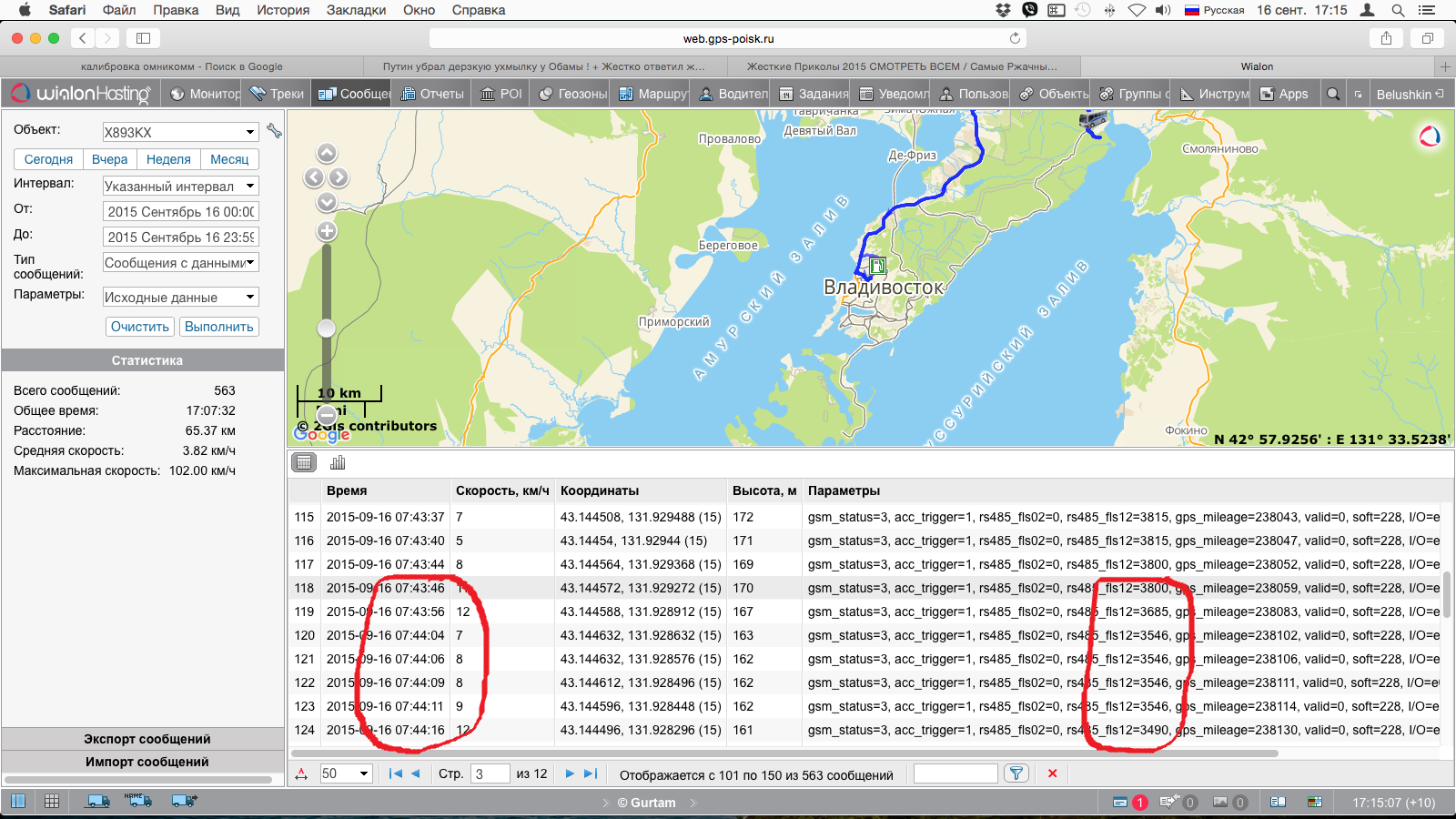Image resolution: width=1456 pixels, height=819 pixels.
Task: Jump to the first page of messages
Action: point(395,773)
